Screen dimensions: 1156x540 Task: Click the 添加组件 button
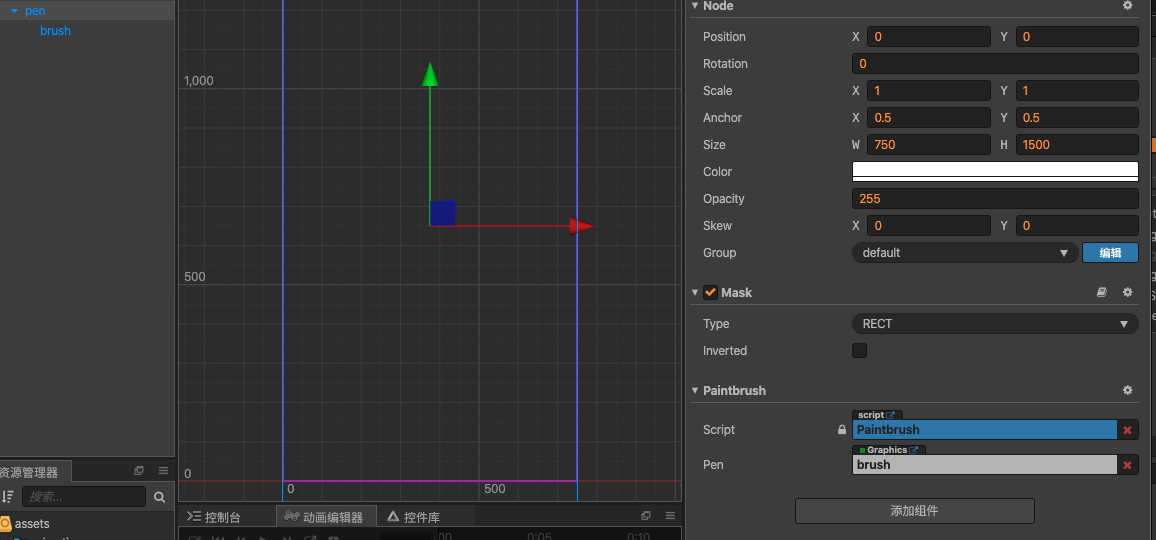coord(914,510)
